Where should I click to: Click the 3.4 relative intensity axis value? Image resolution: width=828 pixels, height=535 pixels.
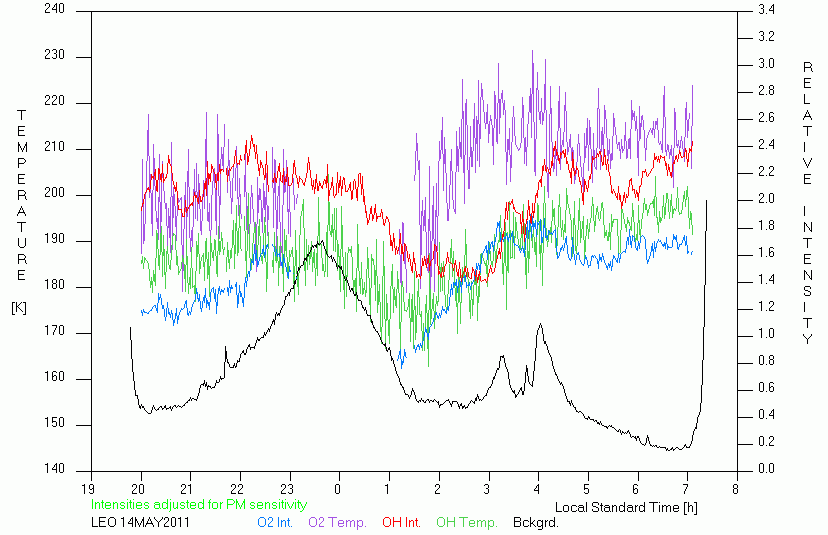coord(766,10)
